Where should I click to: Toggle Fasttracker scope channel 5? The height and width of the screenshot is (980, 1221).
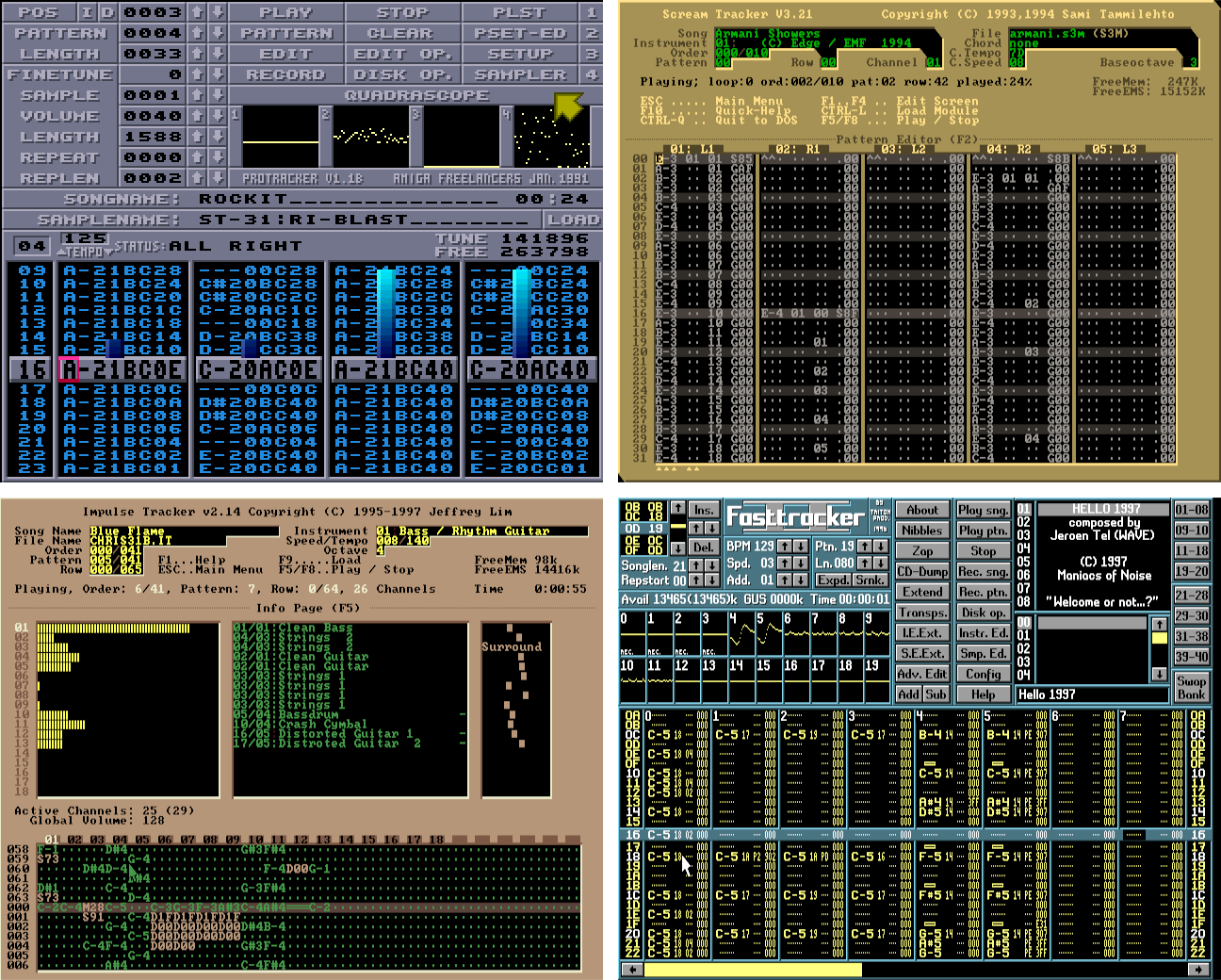tap(768, 633)
